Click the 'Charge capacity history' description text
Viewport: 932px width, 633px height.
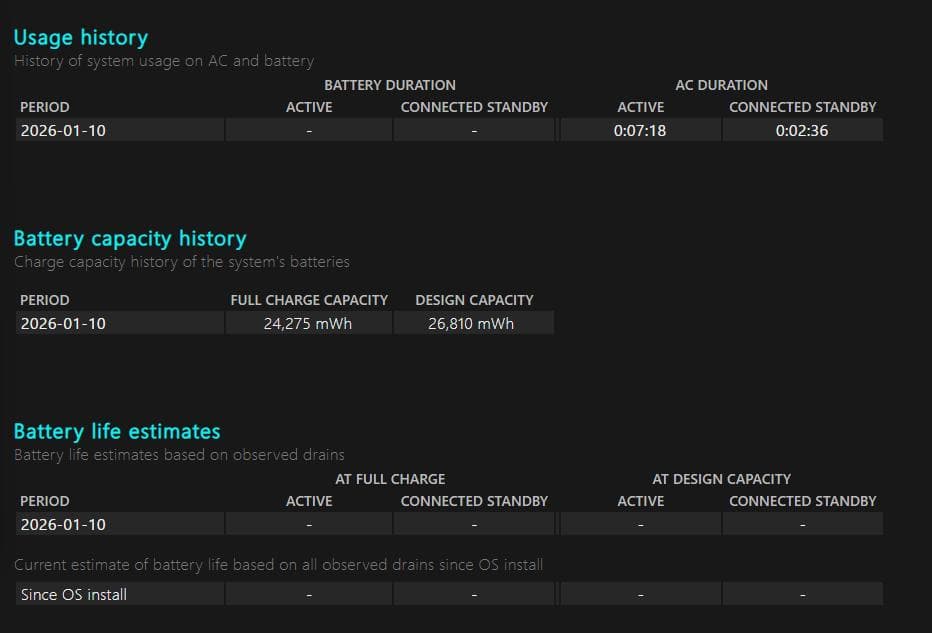(x=182, y=262)
